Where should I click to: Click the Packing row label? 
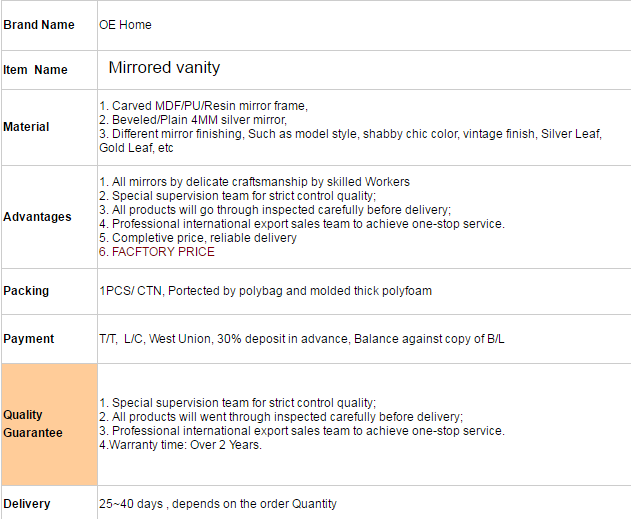(x=26, y=291)
